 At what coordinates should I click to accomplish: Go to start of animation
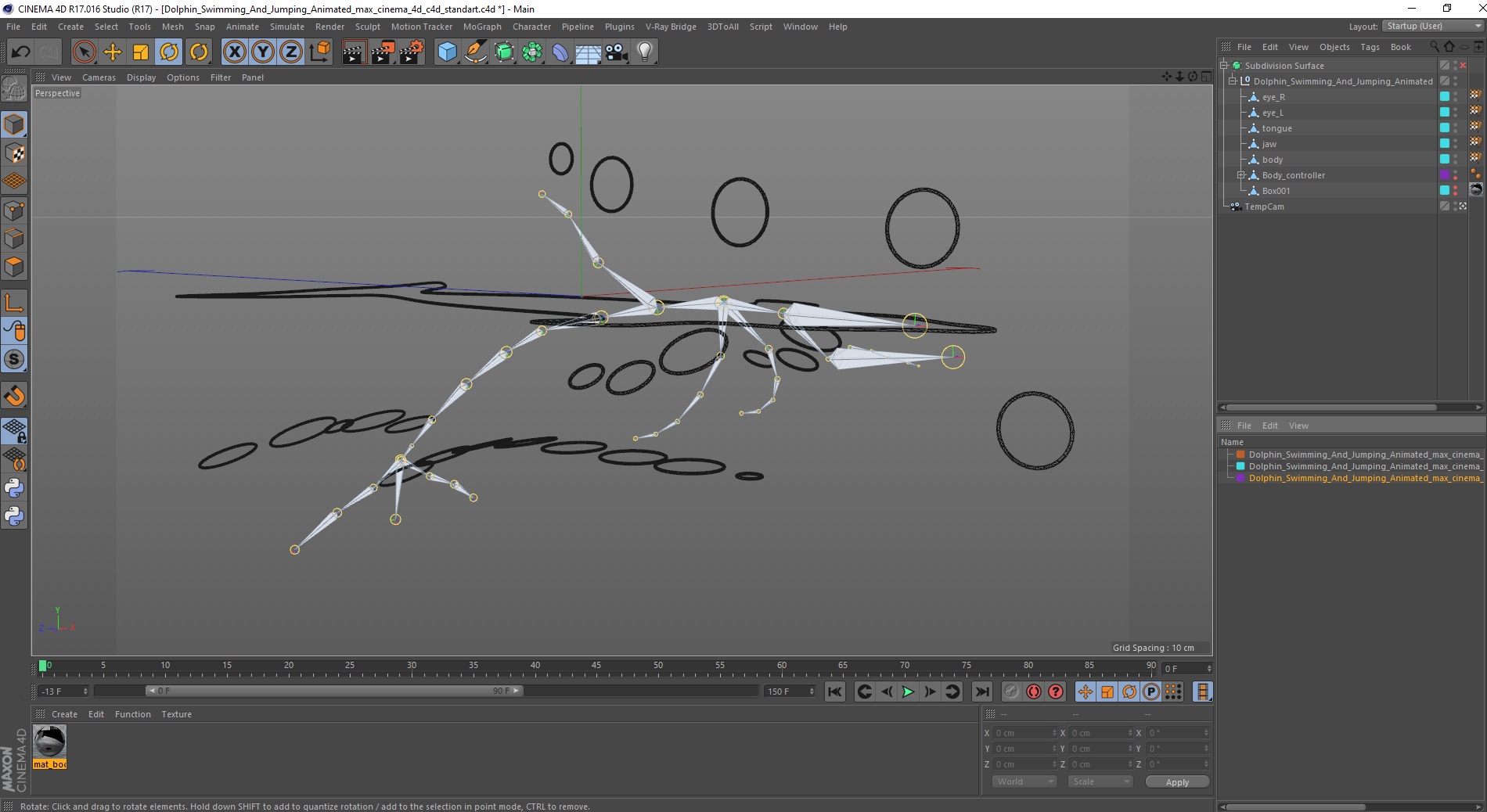pyautogui.click(x=835, y=692)
